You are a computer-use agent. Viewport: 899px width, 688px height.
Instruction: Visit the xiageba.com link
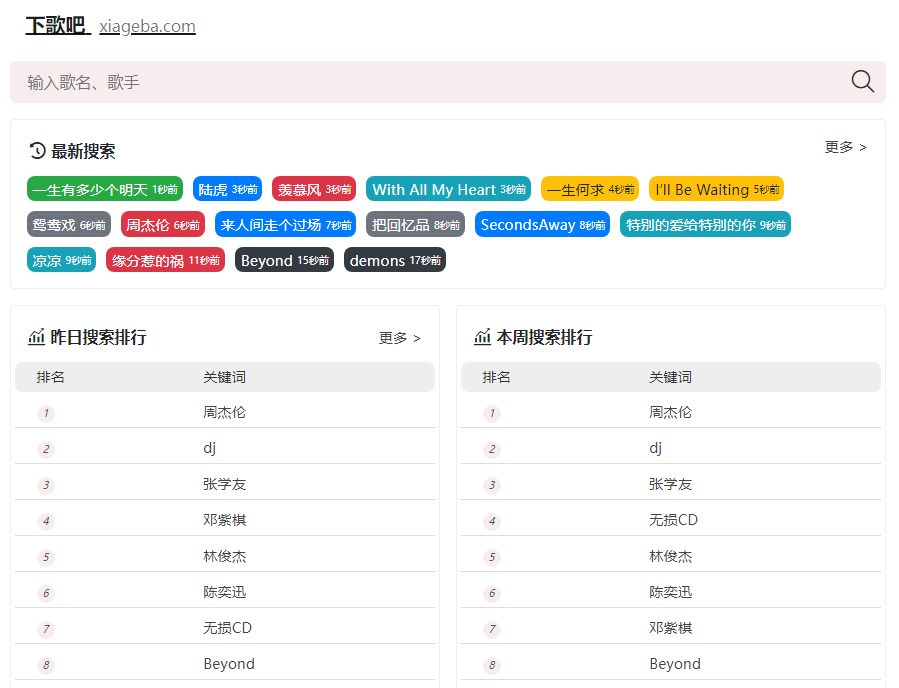click(147, 26)
